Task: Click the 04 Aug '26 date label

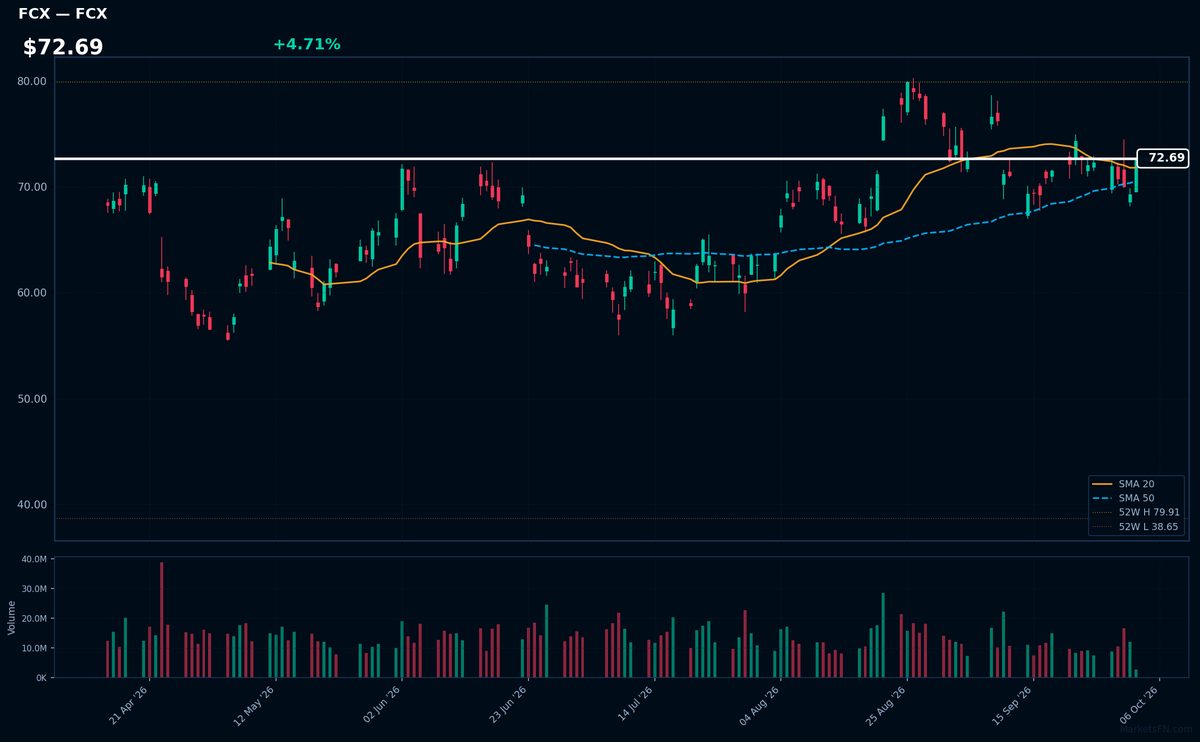Action: 761,705
